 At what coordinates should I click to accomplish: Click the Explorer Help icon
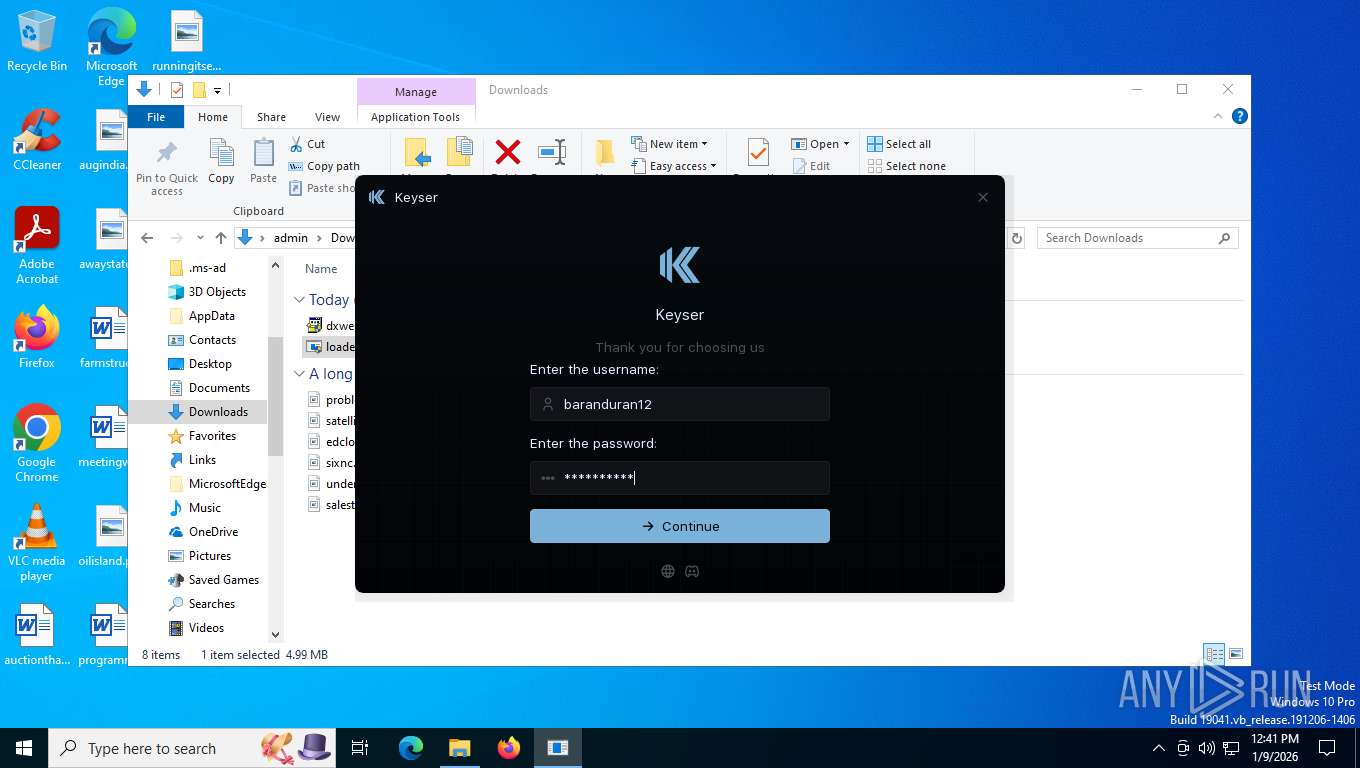(x=1240, y=116)
